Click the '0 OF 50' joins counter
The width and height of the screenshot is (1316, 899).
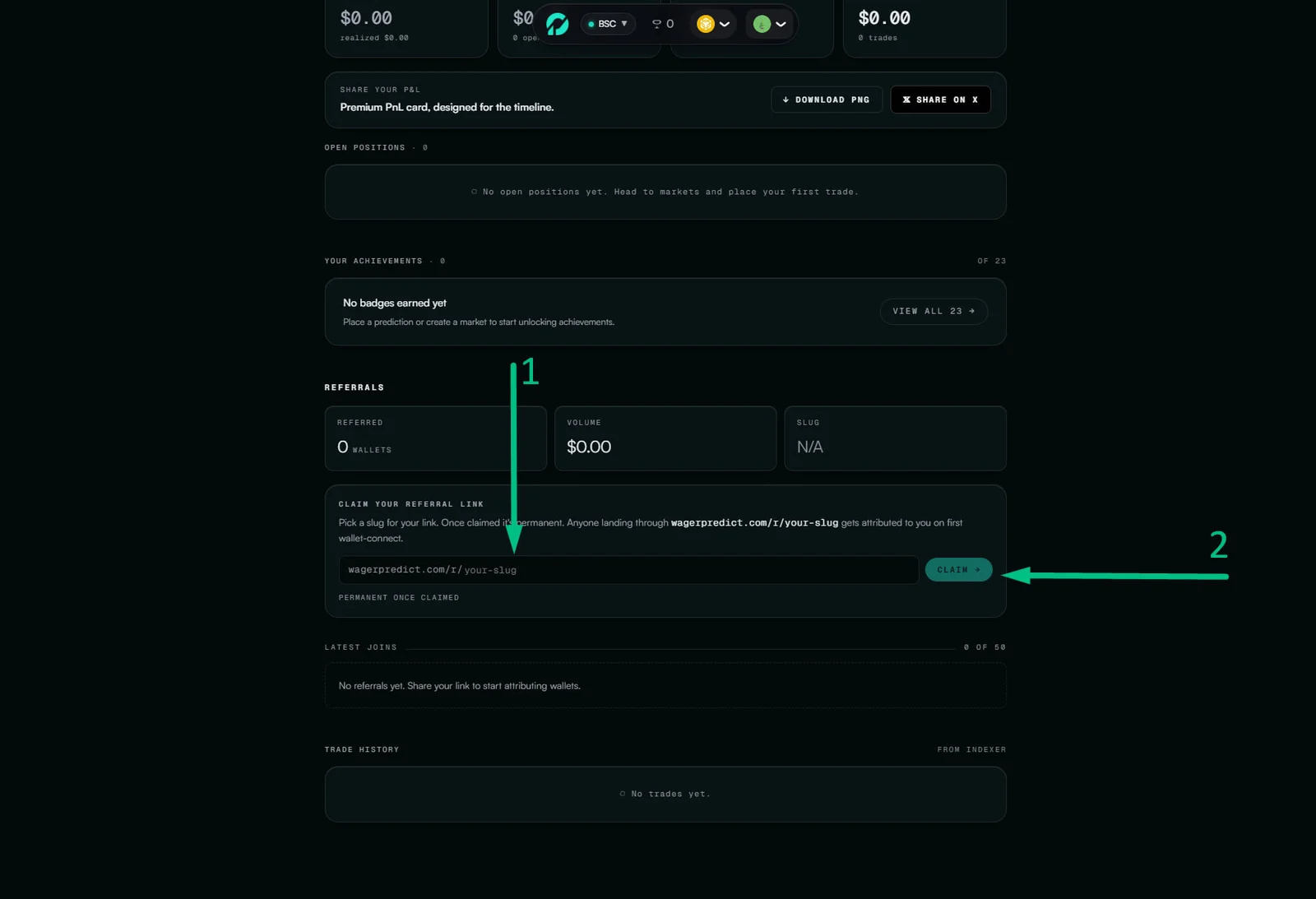point(985,647)
